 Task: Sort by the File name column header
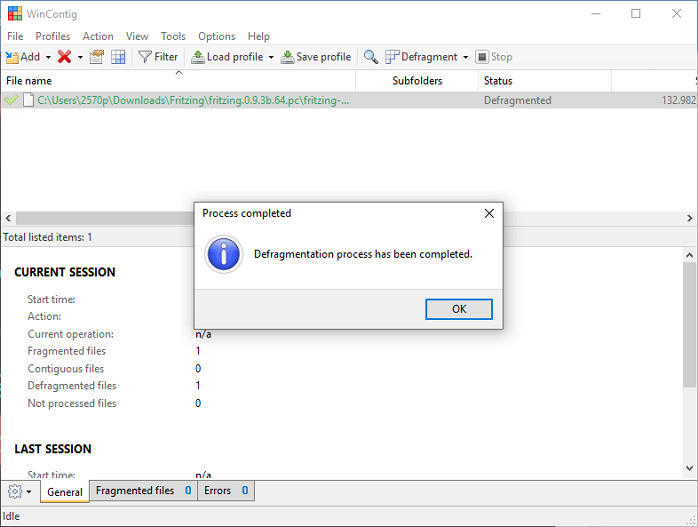tap(178, 81)
